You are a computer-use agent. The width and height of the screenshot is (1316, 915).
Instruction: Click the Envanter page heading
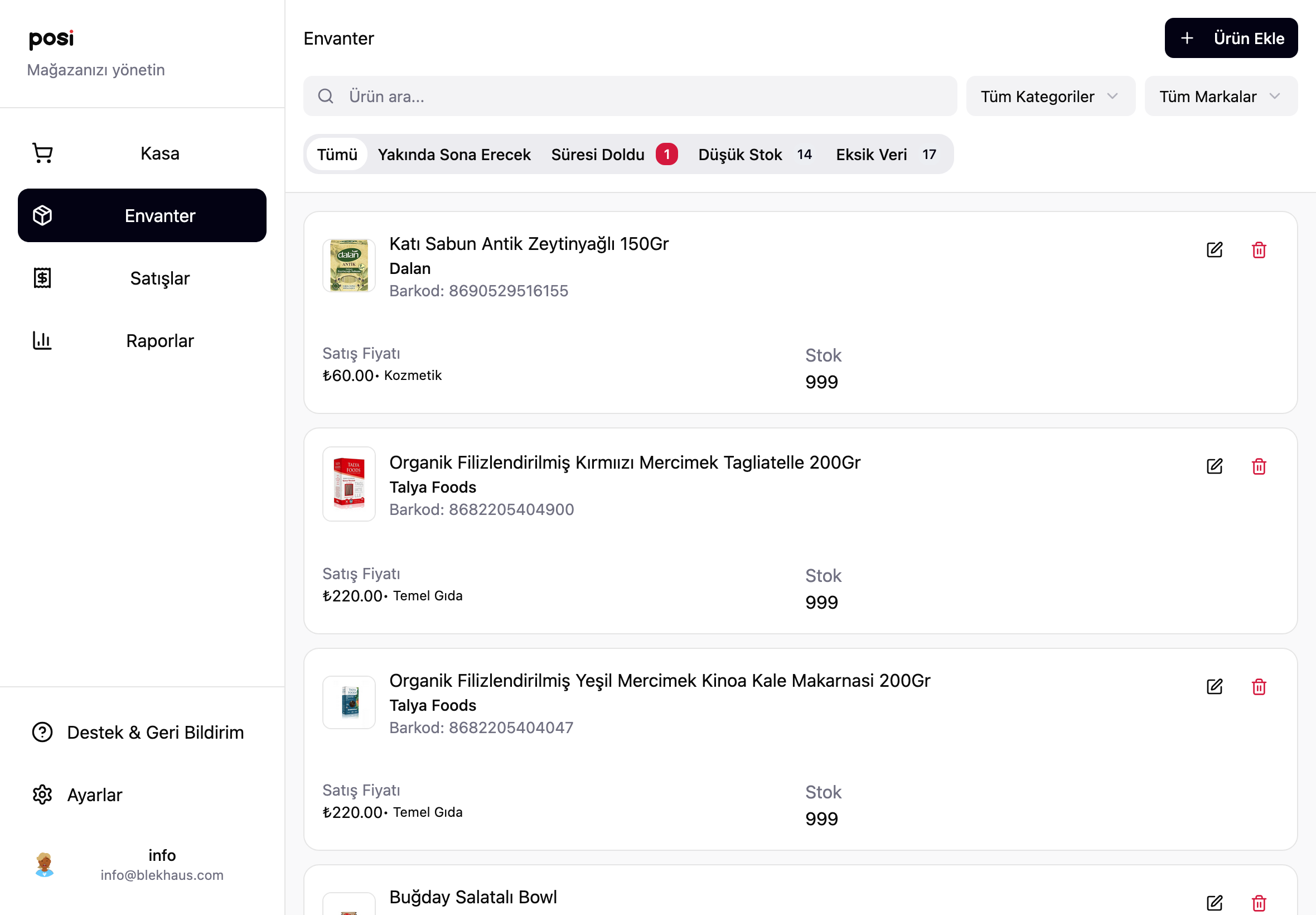[x=338, y=38]
